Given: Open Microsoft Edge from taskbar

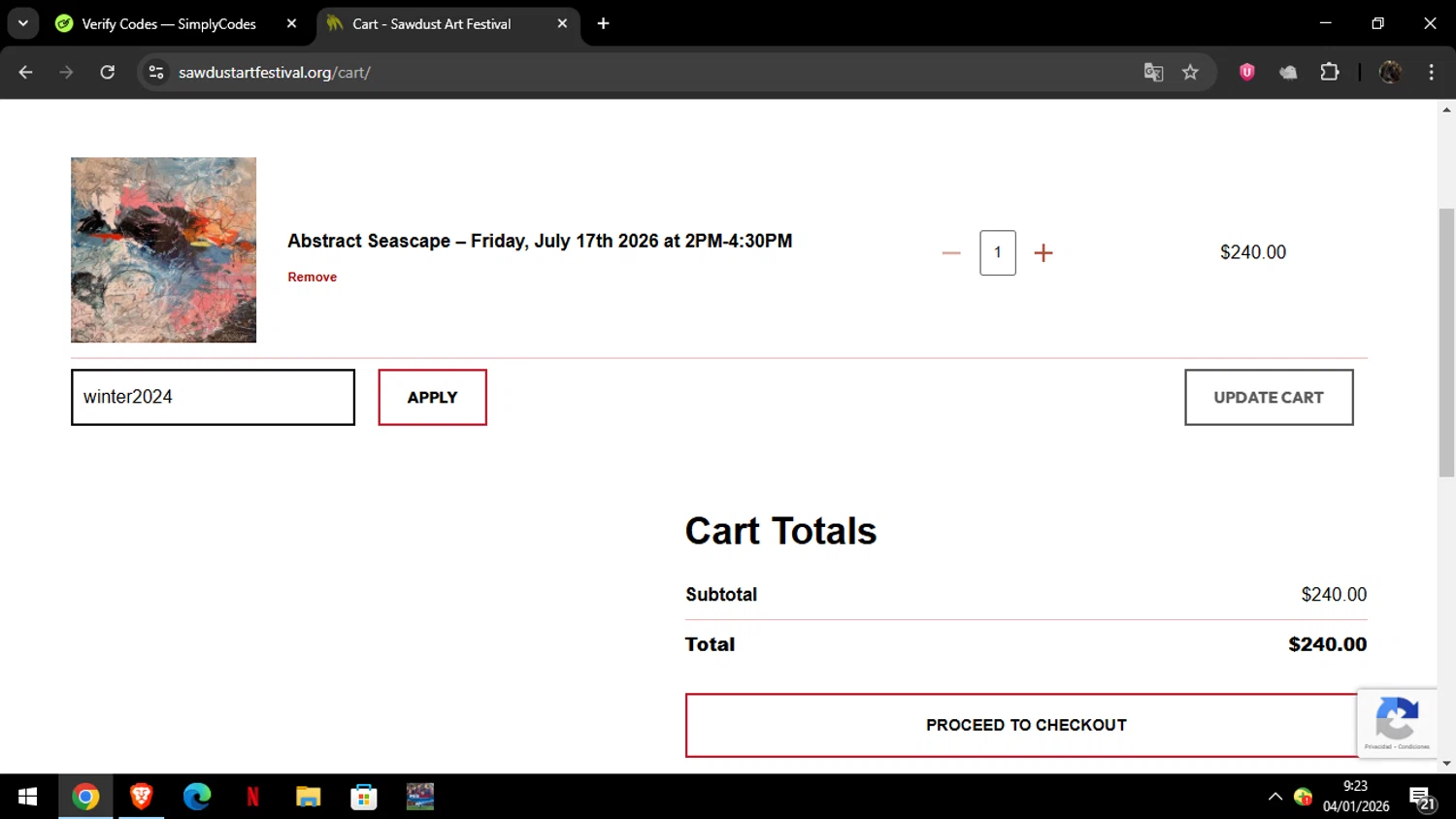Looking at the screenshot, I should point(197,797).
